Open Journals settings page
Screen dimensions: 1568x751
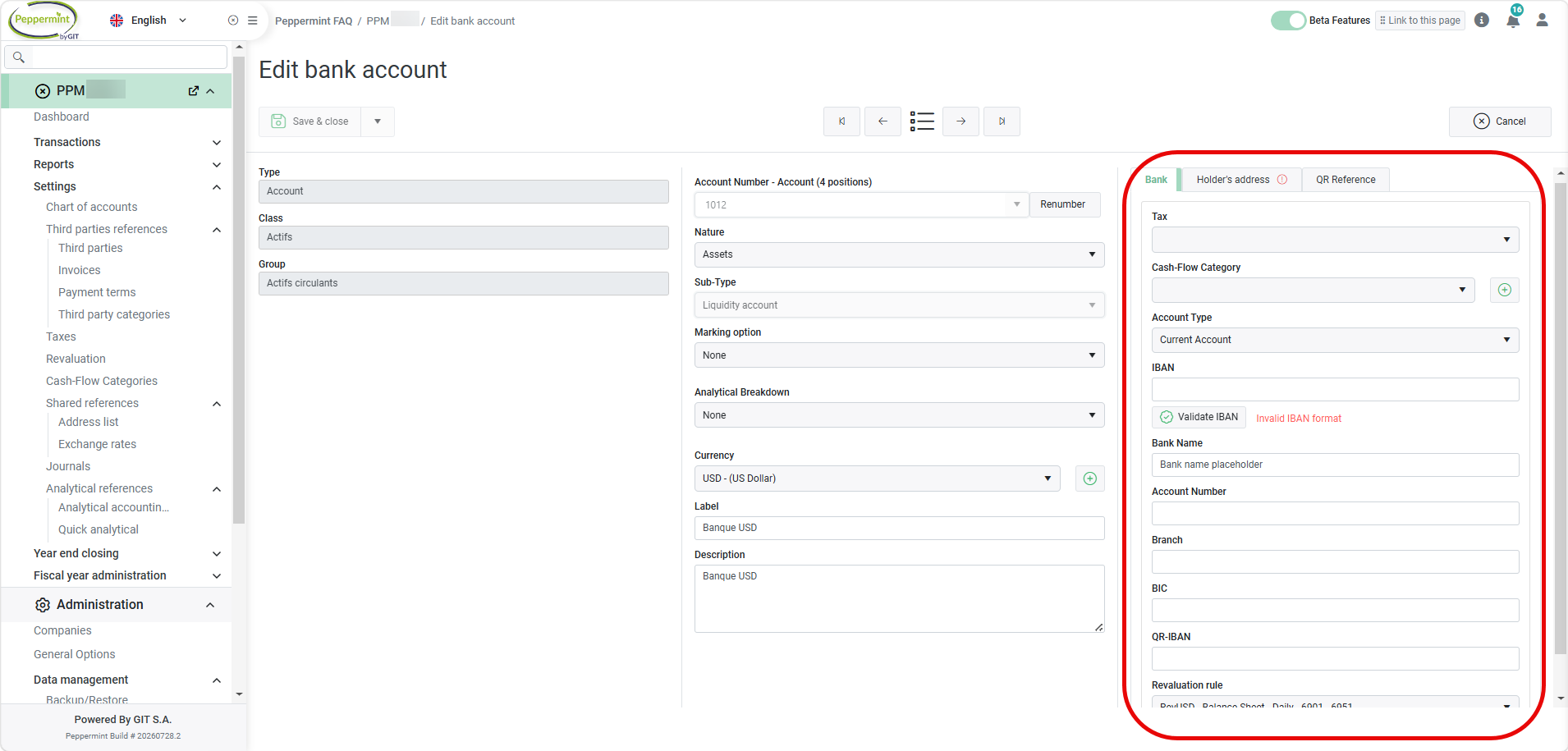[68, 466]
